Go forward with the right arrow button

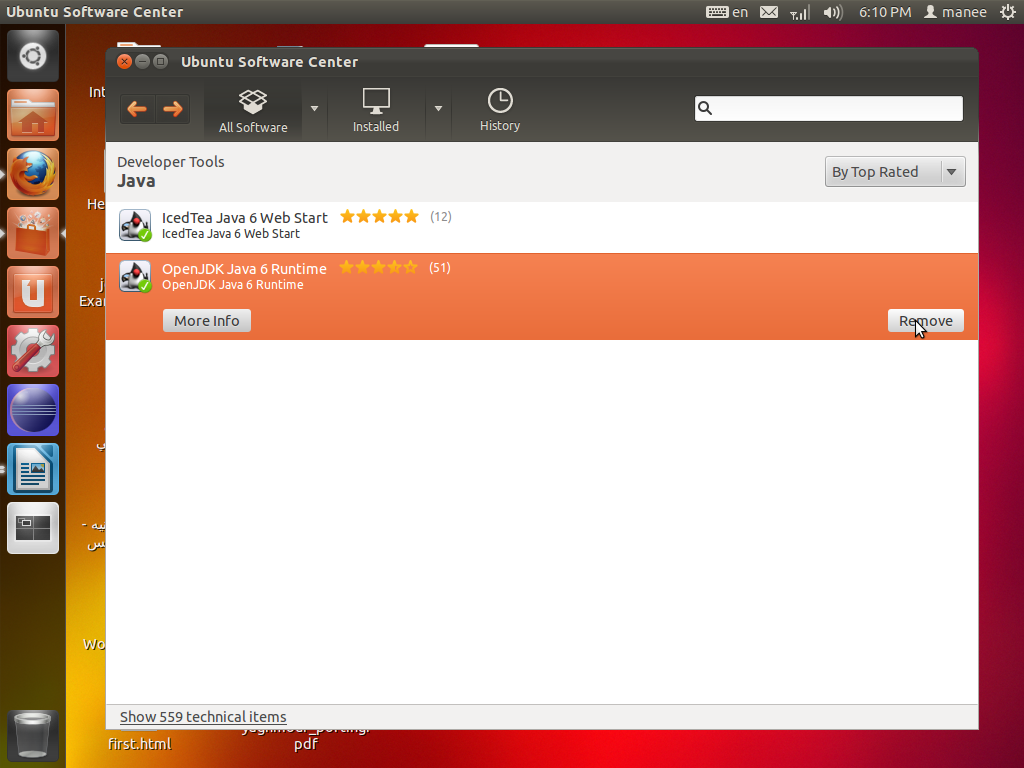[173, 109]
